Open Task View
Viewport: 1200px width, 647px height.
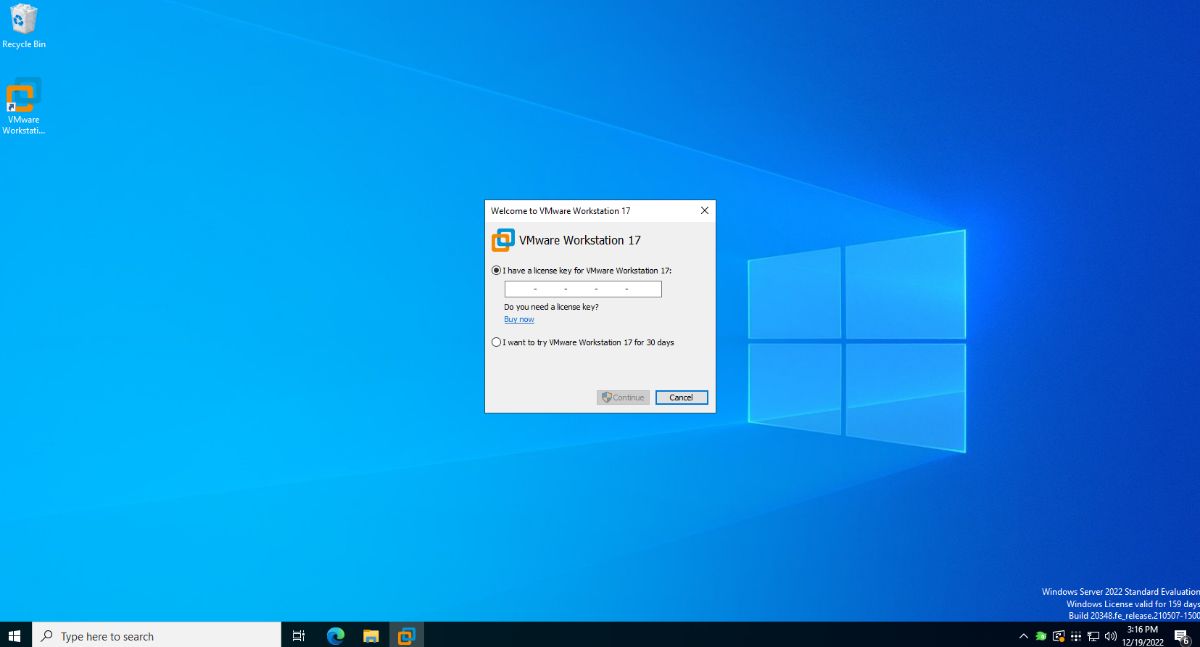pos(298,635)
